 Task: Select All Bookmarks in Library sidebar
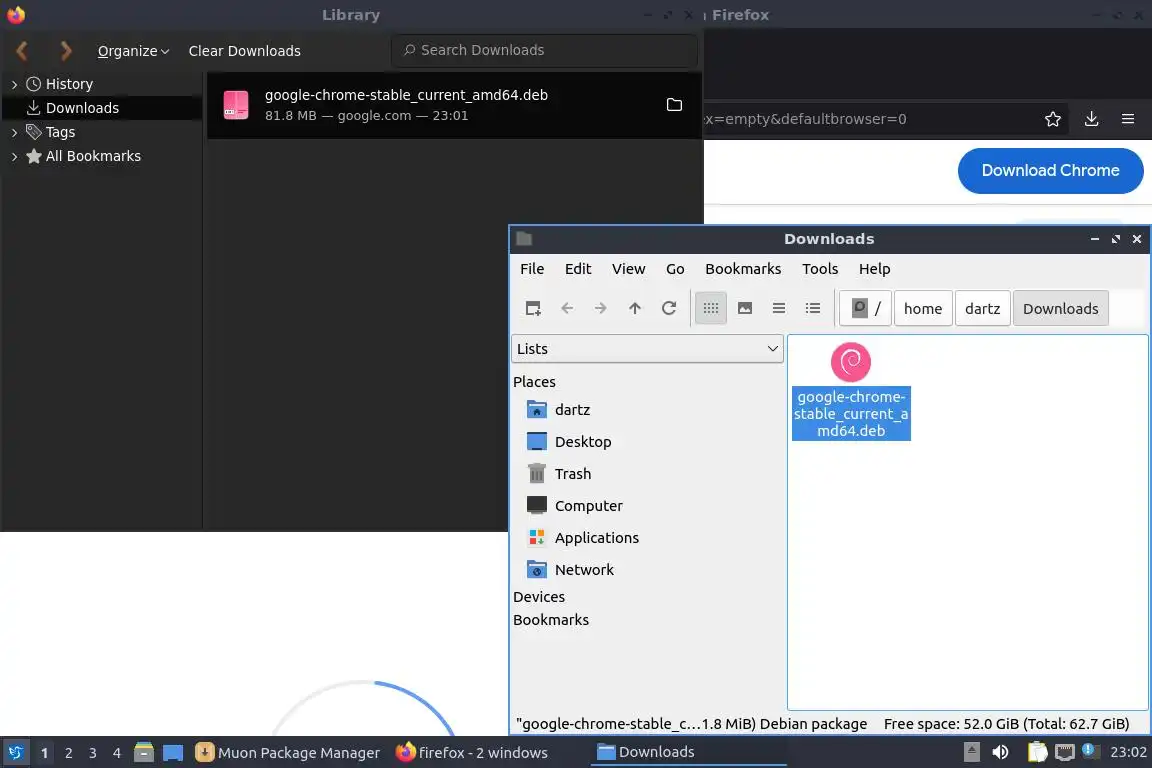click(x=93, y=156)
